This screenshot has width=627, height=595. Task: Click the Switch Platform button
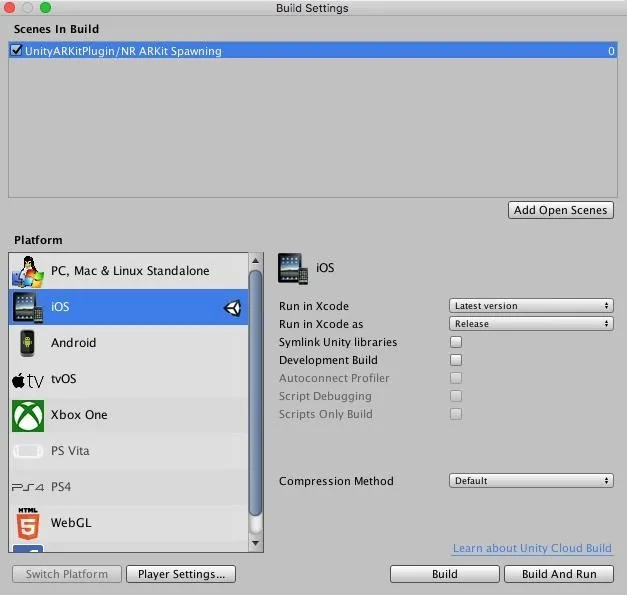pyautogui.click(x=67, y=574)
